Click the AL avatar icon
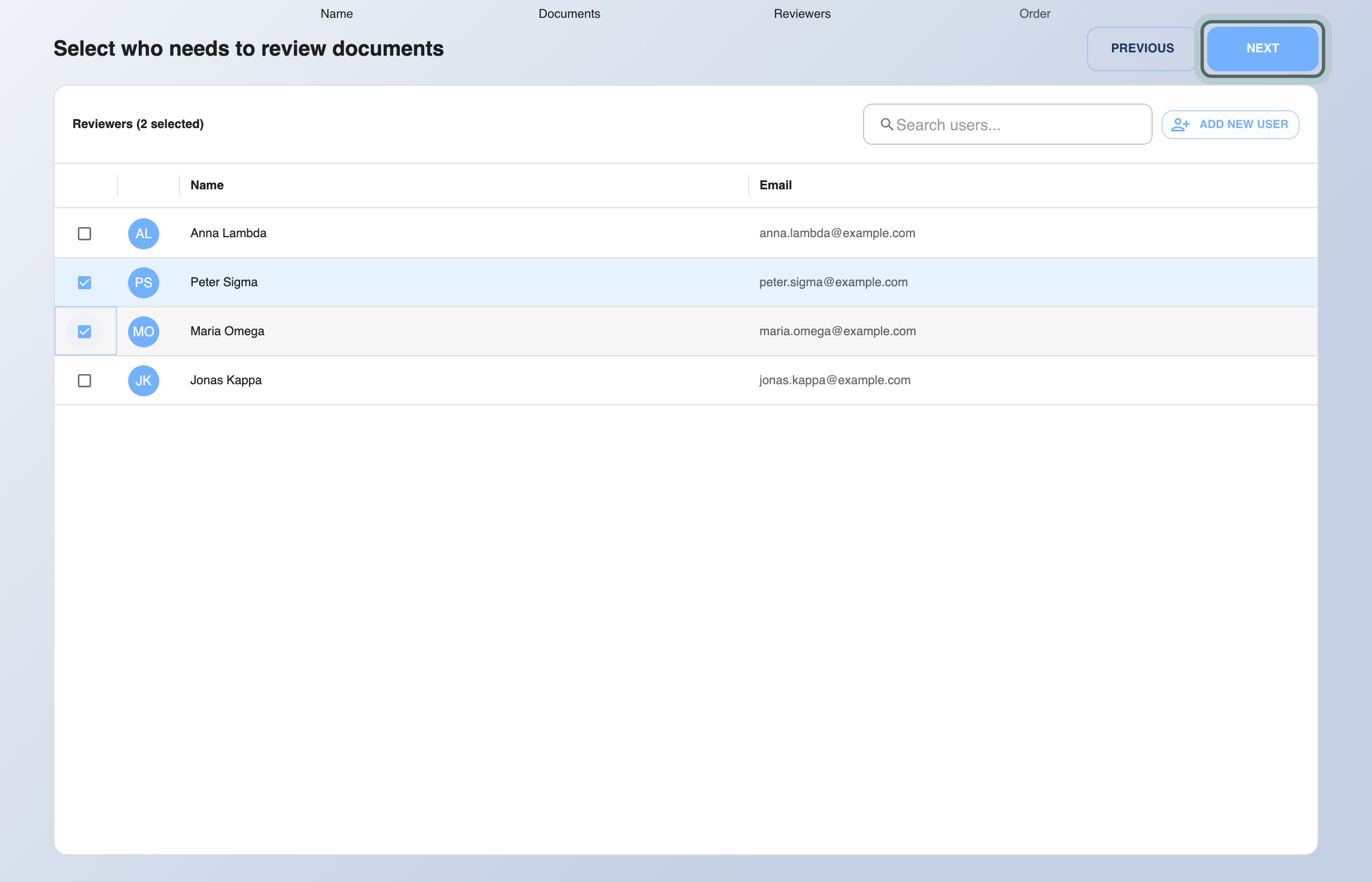The width and height of the screenshot is (1372, 882). click(143, 234)
